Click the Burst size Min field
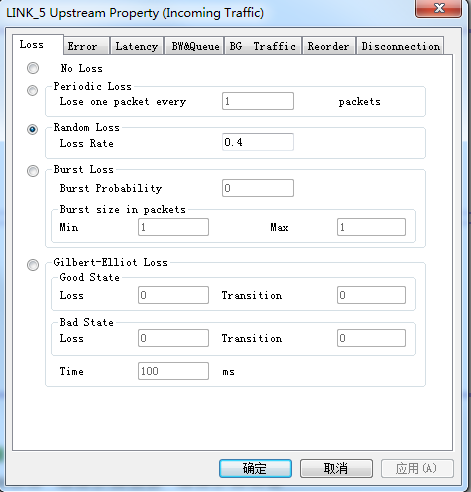Viewport: 471px width, 492px height. pyautogui.click(x=174, y=227)
